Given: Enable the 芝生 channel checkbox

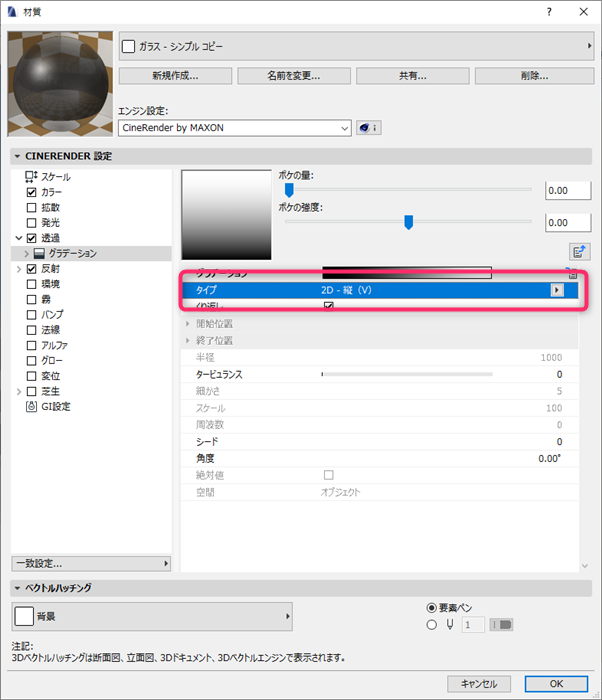Looking at the screenshot, I should [31, 392].
